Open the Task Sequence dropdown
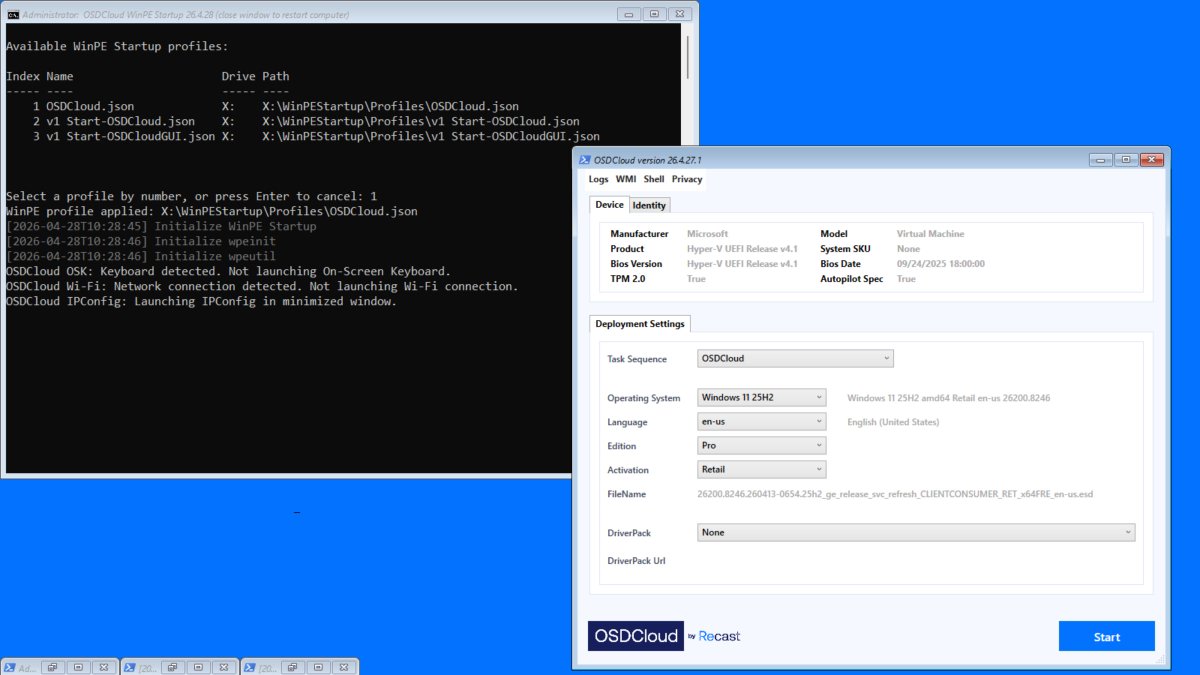Viewport: 1200px width, 675px height. pyautogui.click(x=795, y=358)
